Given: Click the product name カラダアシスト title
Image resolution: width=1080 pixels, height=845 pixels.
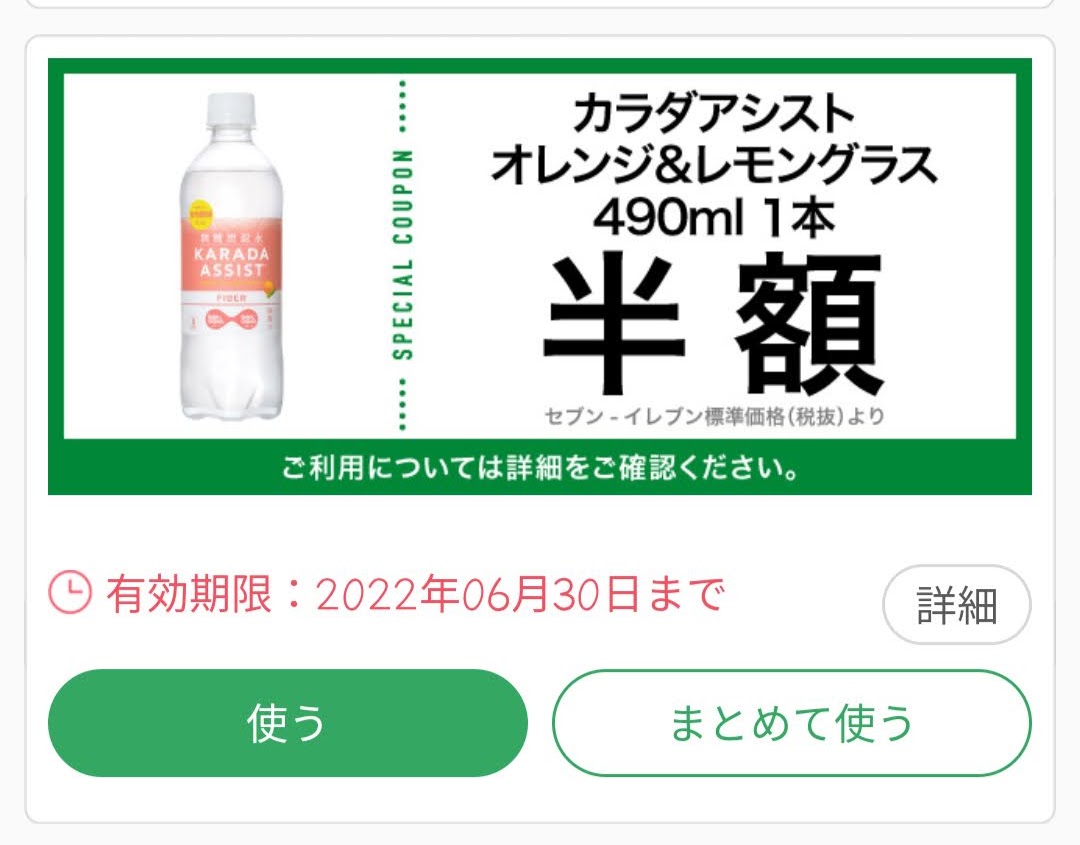Looking at the screenshot, I should 714,114.
